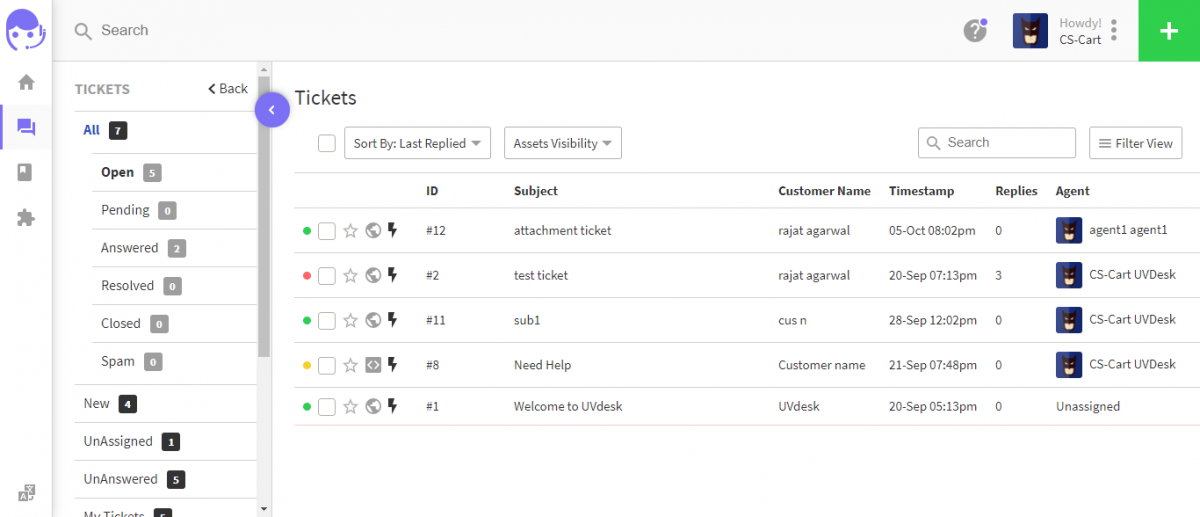Open the Knowledgebase book icon
The width and height of the screenshot is (1200, 517).
(x=26, y=172)
